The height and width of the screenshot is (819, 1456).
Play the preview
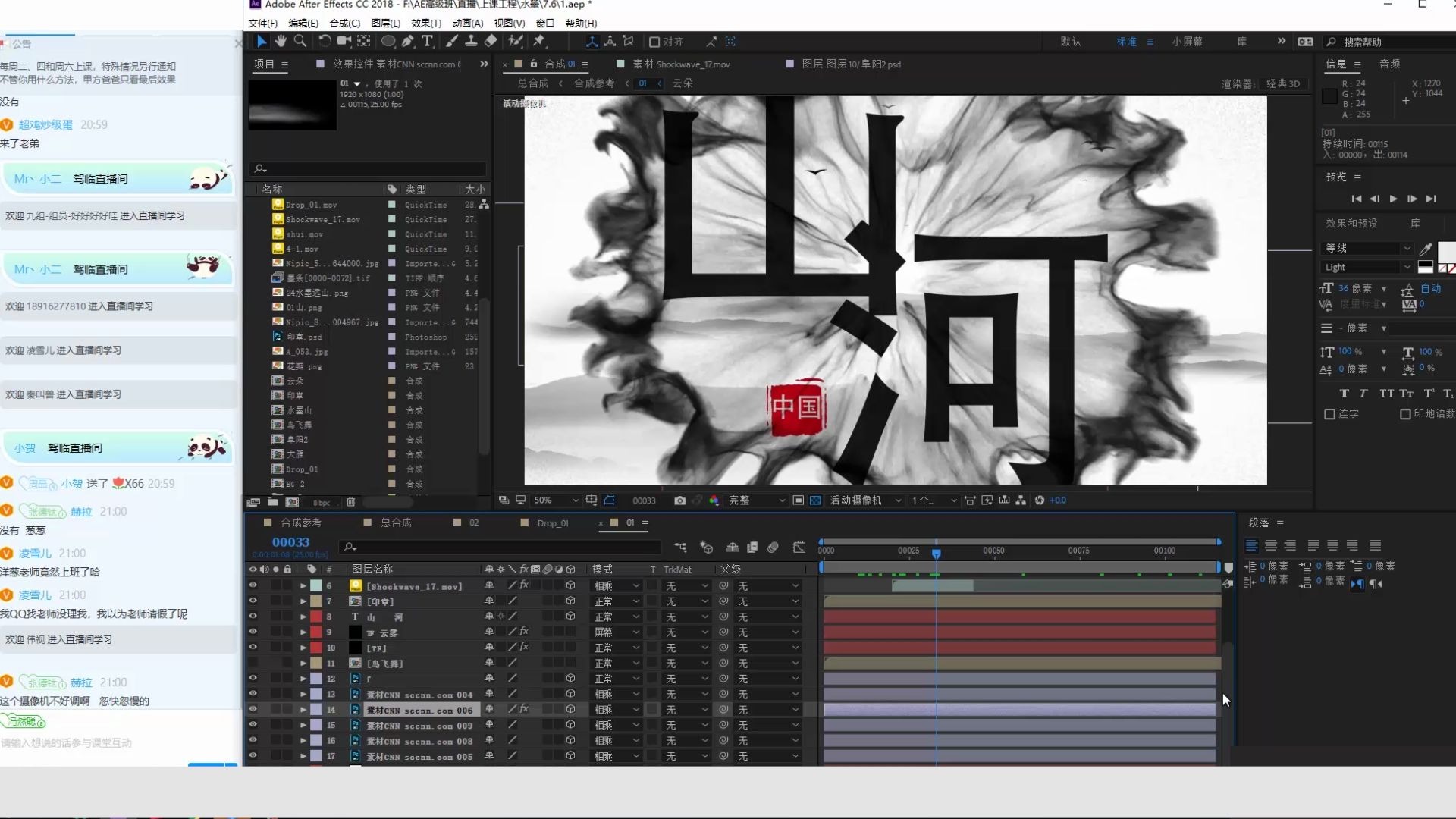click(x=1393, y=199)
